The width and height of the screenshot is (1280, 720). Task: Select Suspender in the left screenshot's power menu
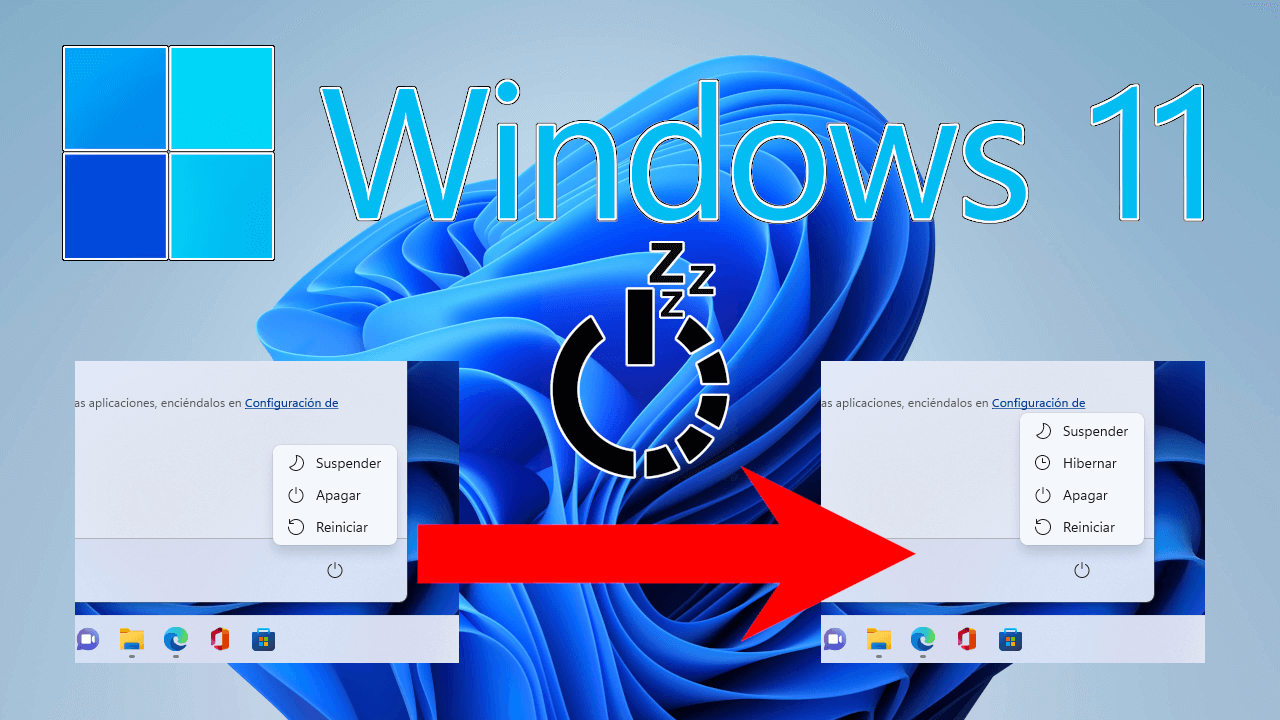tap(334, 463)
